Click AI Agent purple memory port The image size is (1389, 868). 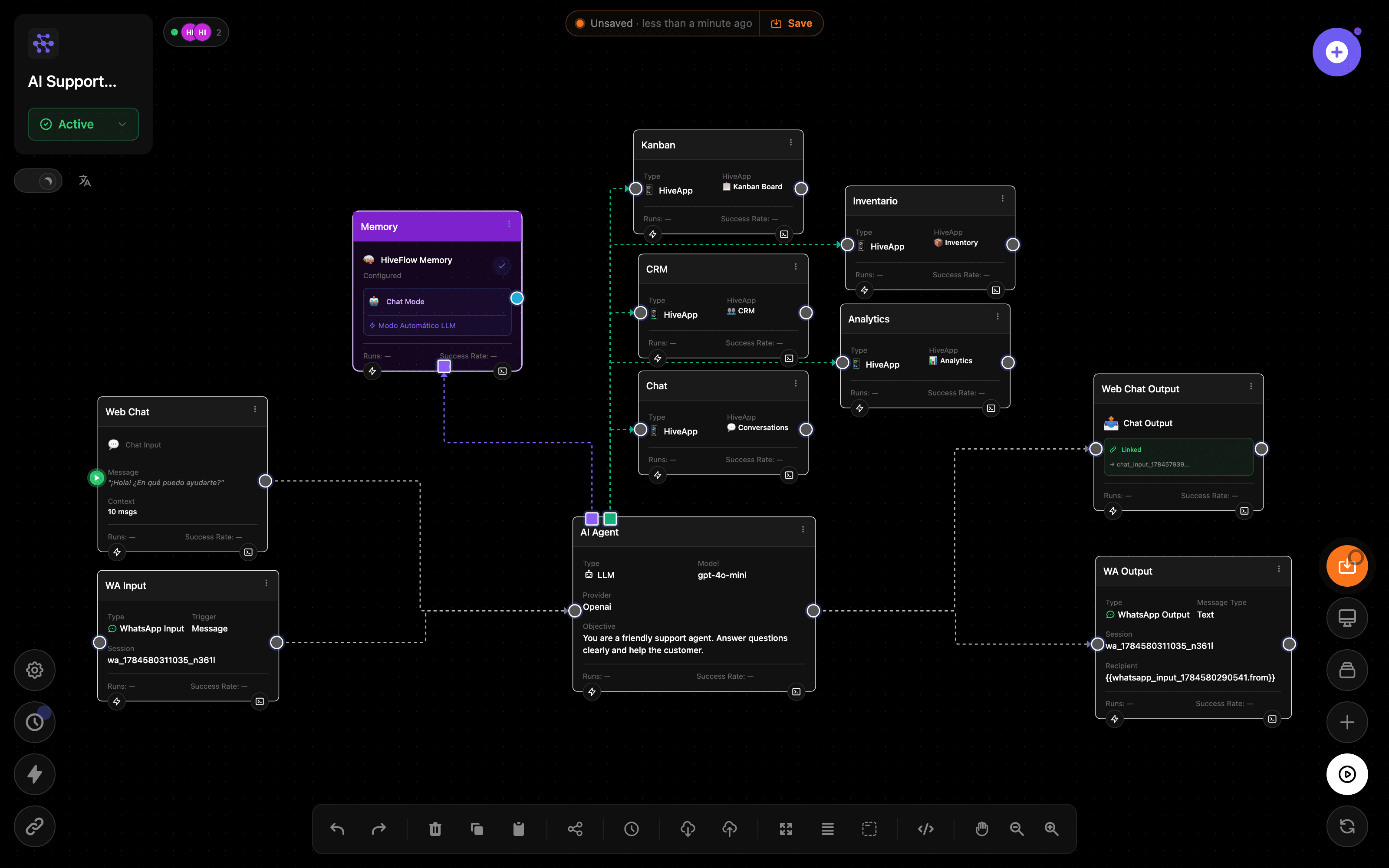coord(592,519)
